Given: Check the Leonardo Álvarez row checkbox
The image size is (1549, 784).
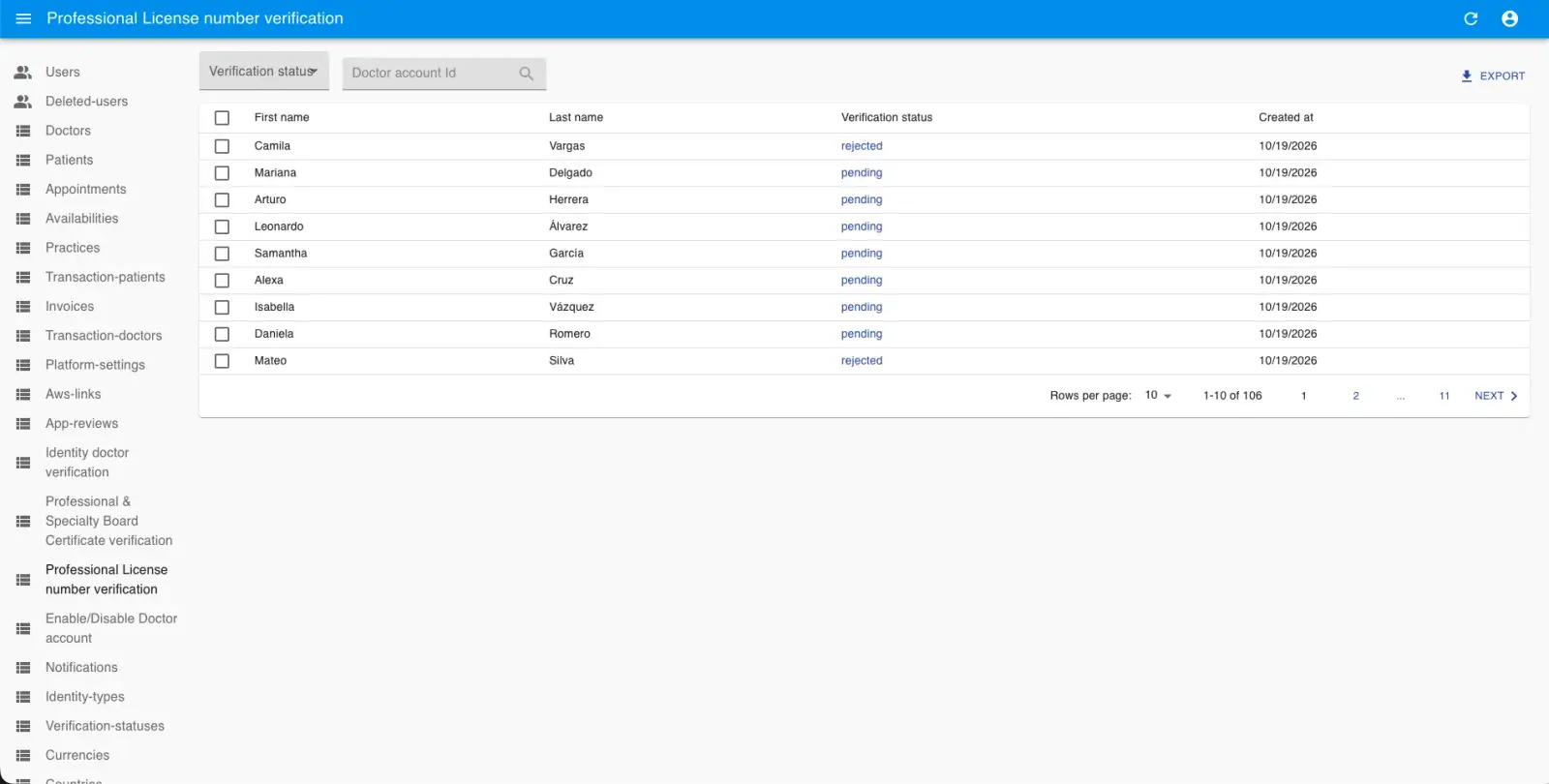Looking at the screenshot, I should (222, 226).
